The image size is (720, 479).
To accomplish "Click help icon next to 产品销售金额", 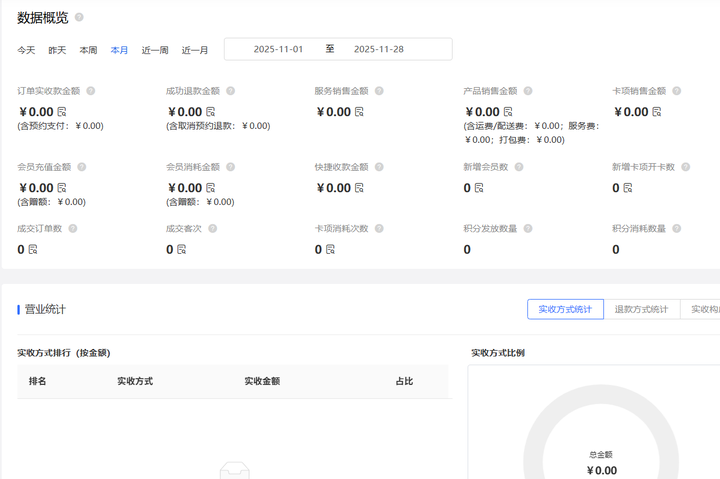I will pyautogui.click(x=528, y=91).
